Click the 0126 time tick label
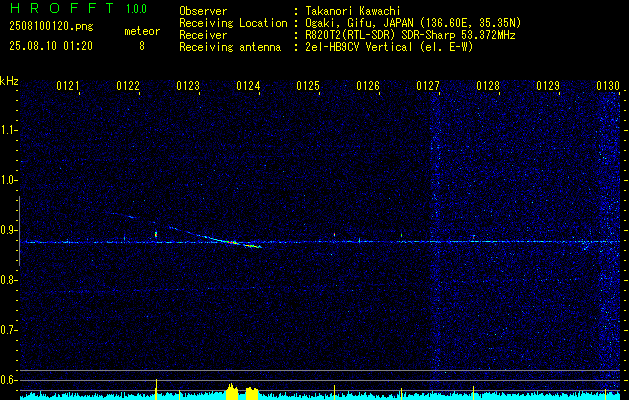This screenshot has width=629, height=400. point(368,86)
